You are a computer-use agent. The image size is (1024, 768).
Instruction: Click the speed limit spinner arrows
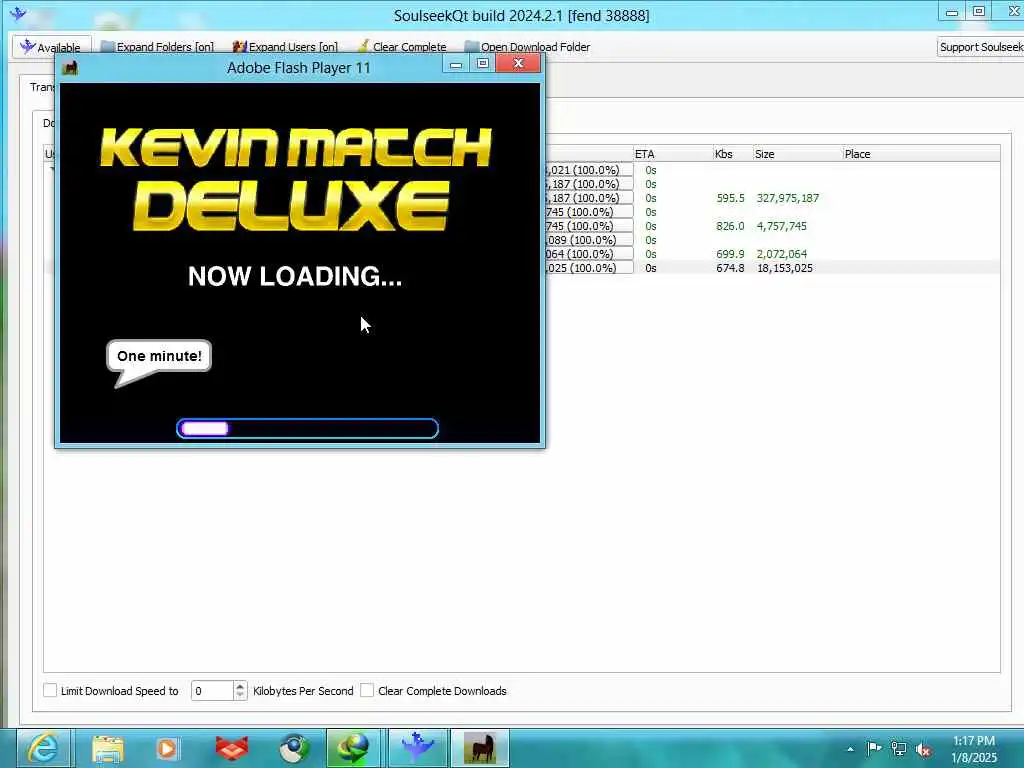(x=240, y=691)
